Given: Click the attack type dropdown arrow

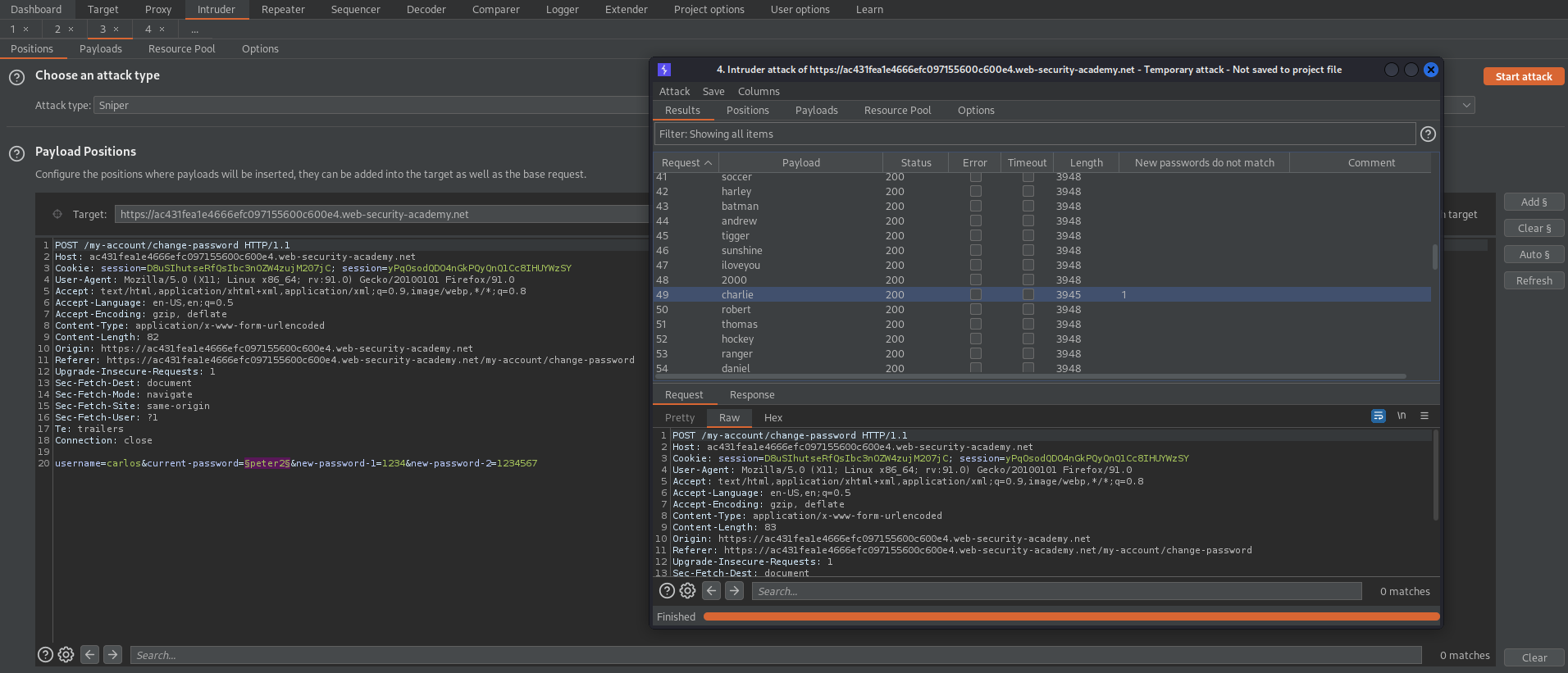Looking at the screenshot, I should click(1466, 105).
